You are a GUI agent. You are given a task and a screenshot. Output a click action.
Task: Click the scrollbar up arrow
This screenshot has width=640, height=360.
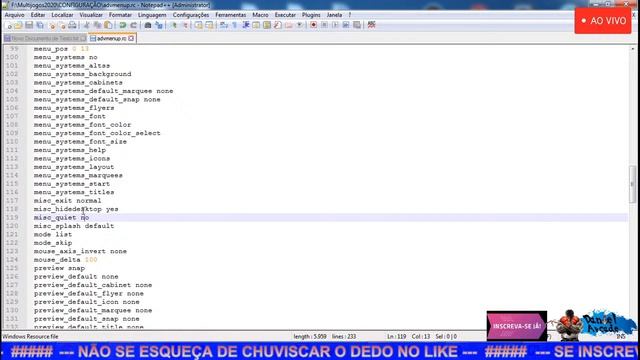[x=632, y=49]
